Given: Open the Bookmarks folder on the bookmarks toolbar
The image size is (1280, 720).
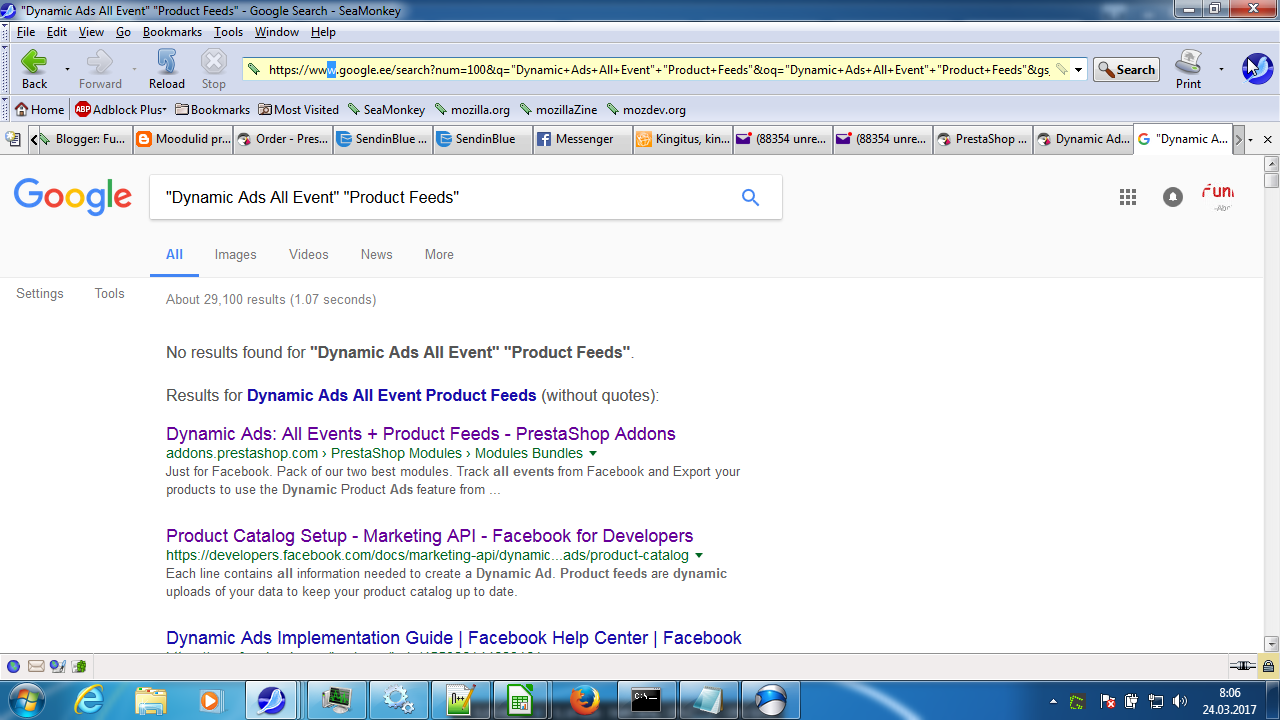Looking at the screenshot, I should 212,110.
